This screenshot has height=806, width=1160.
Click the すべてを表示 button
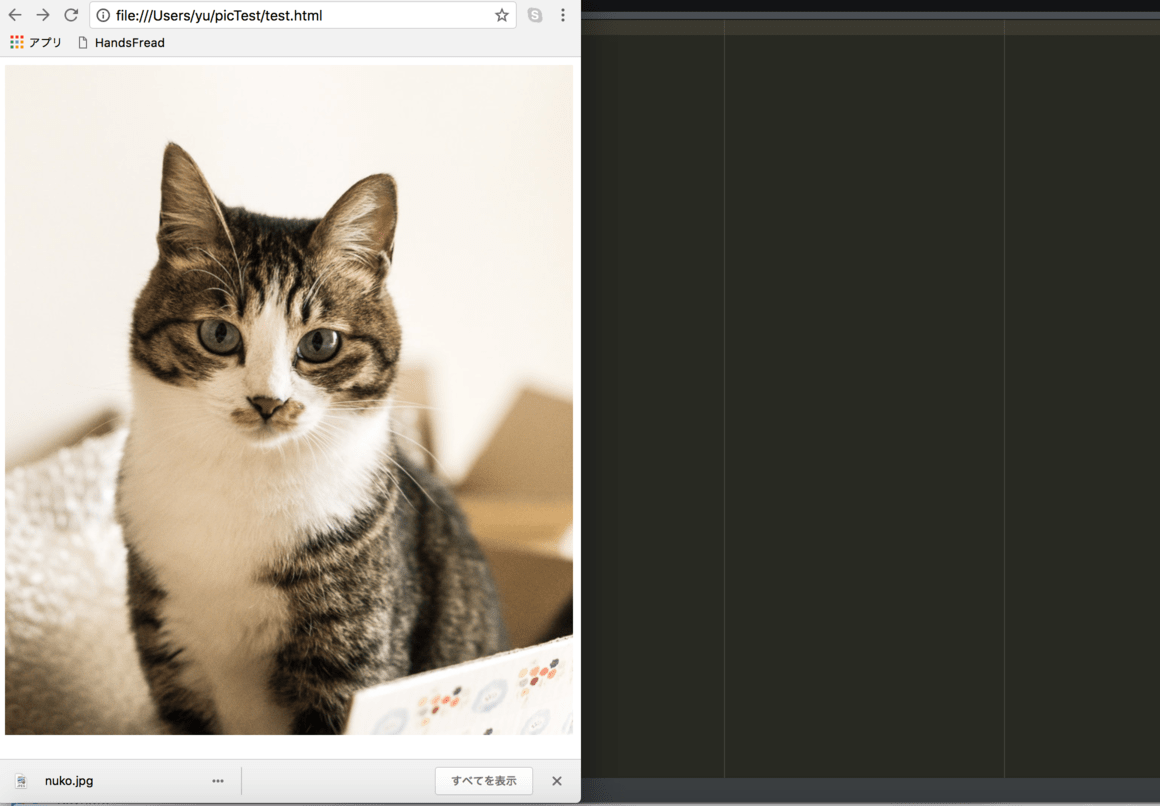pyautogui.click(x=484, y=781)
